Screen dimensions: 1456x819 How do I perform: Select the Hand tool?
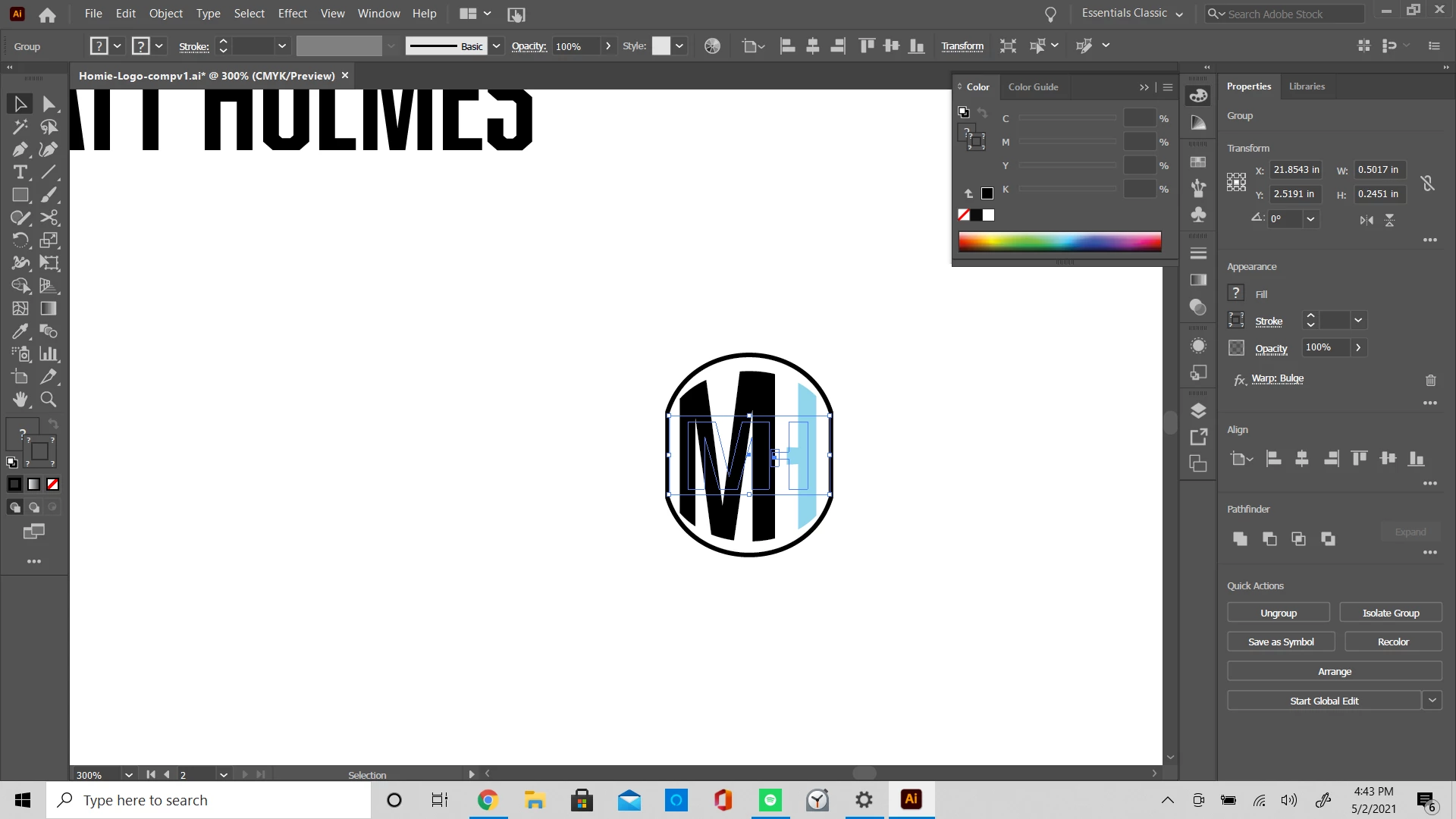(20, 400)
